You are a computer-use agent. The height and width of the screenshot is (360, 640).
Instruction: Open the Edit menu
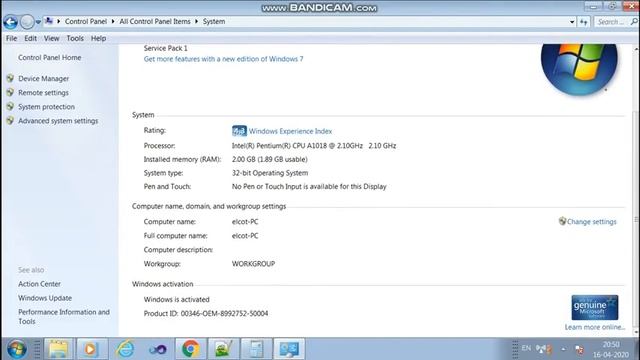coord(30,38)
